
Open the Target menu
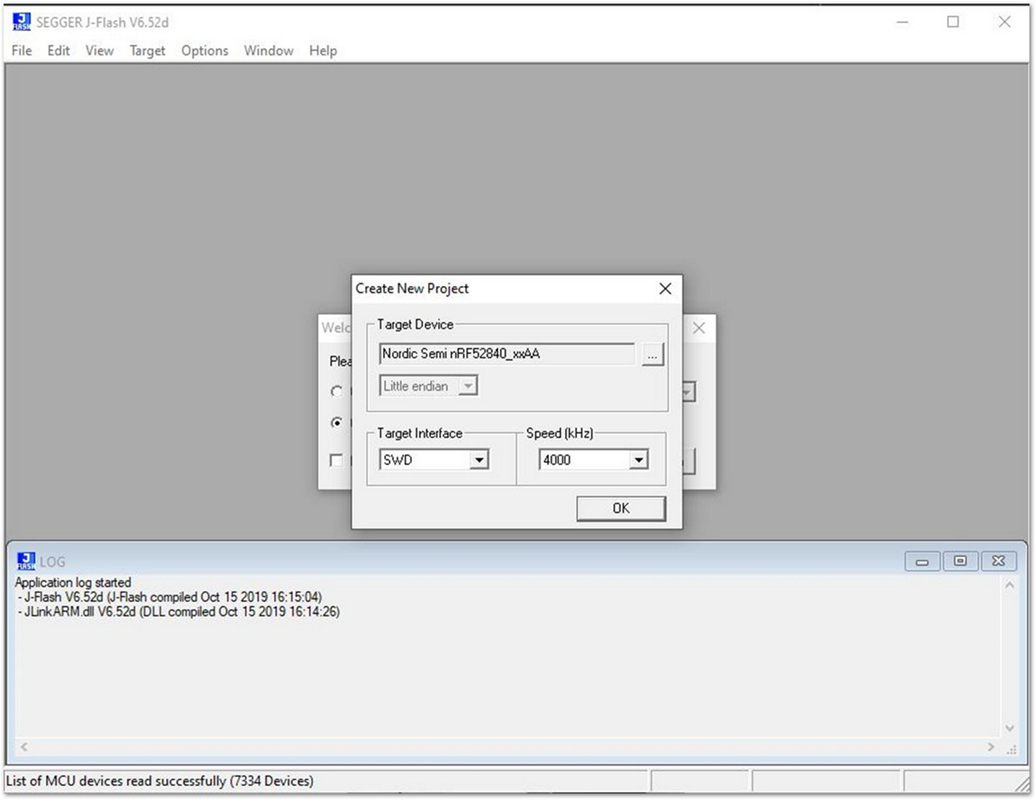pos(147,51)
